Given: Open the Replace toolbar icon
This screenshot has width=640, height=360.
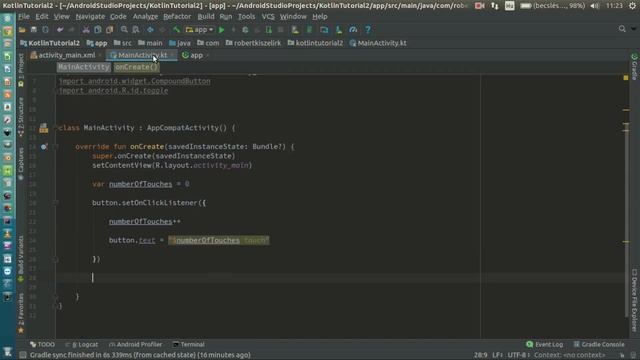Looking at the screenshot, I should coord(136,30).
